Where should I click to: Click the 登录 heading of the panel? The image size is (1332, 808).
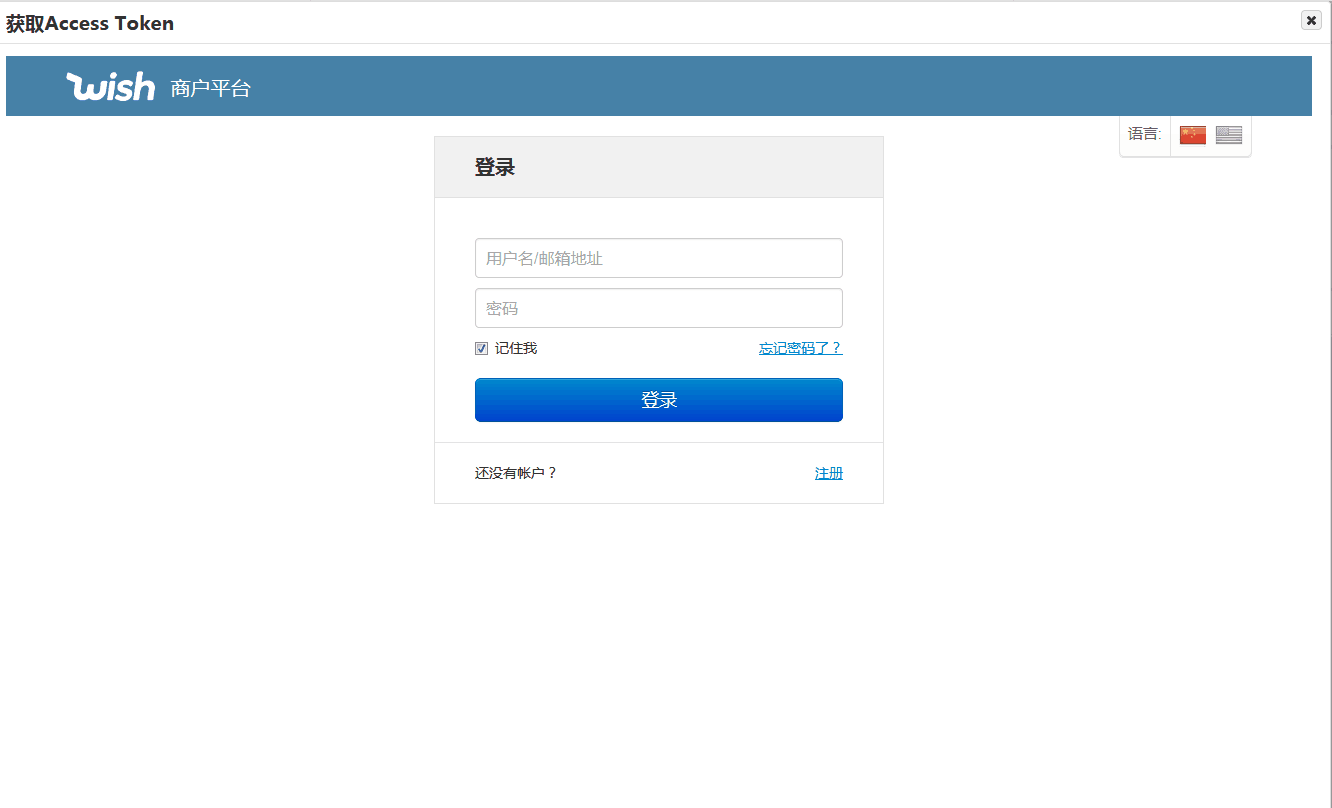494,167
